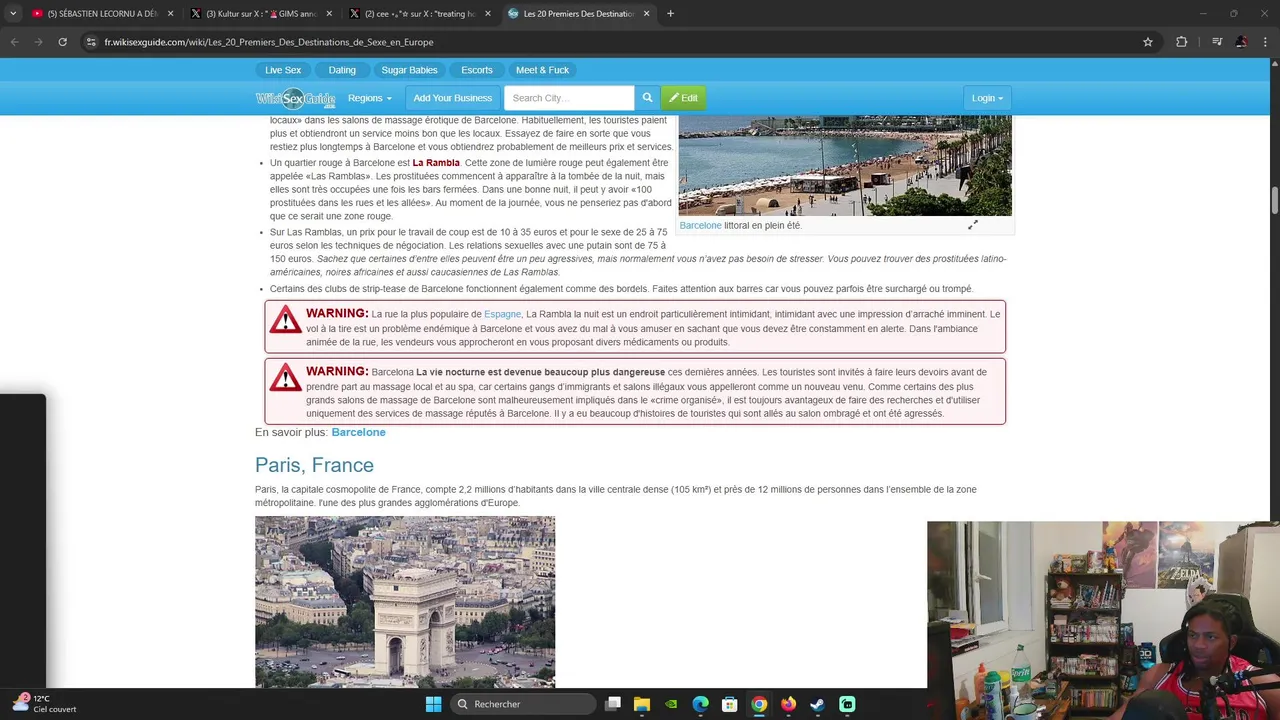Reload the page
This screenshot has width=1280, height=720.
click(x=62, y=42)
